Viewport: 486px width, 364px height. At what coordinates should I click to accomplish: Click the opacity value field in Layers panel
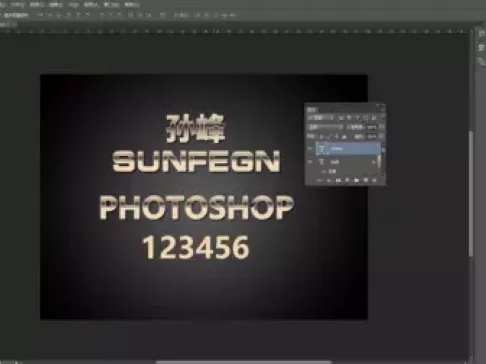coord(372,127)
